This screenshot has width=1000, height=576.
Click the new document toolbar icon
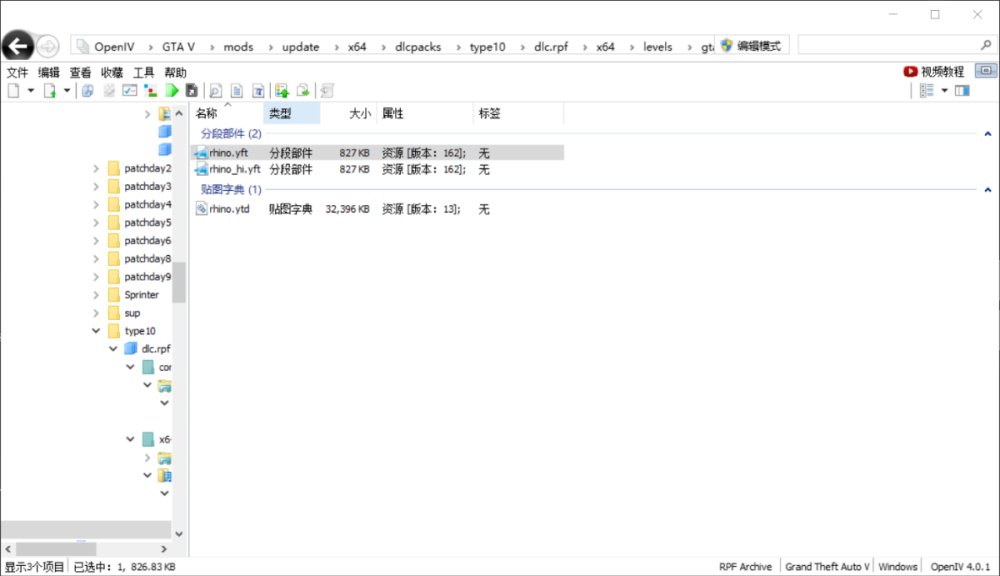click(13, 90)
